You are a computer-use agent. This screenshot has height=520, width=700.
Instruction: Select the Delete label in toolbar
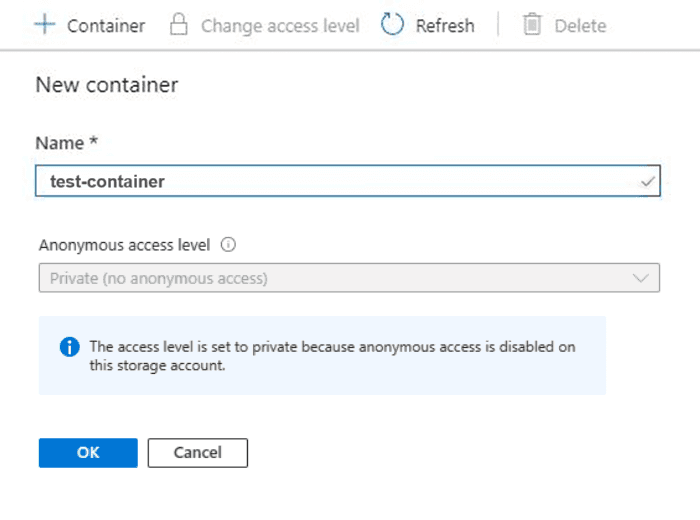(580, 26)
